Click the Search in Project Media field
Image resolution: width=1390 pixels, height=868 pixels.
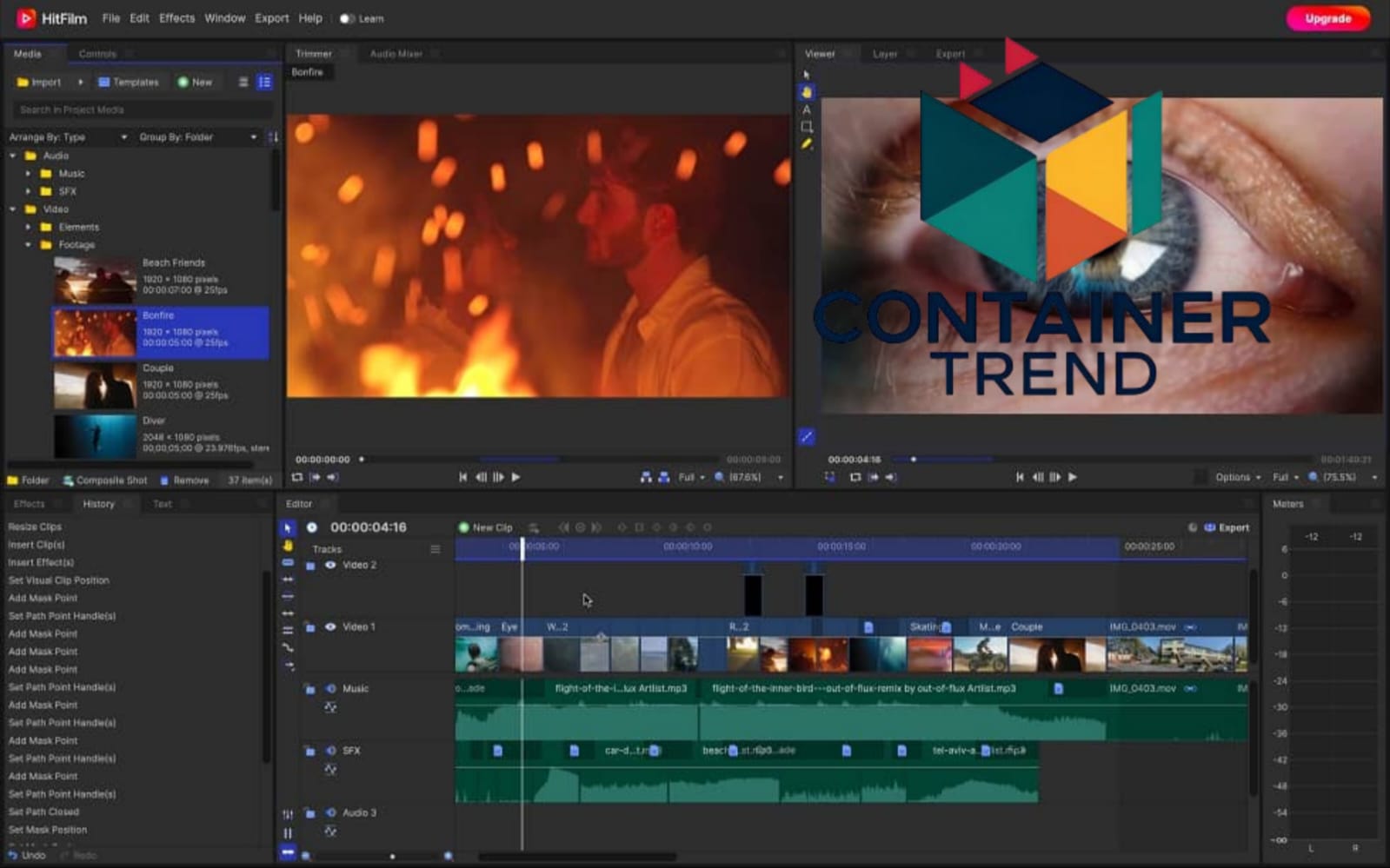pyautogui.click(x=142, y=109)
